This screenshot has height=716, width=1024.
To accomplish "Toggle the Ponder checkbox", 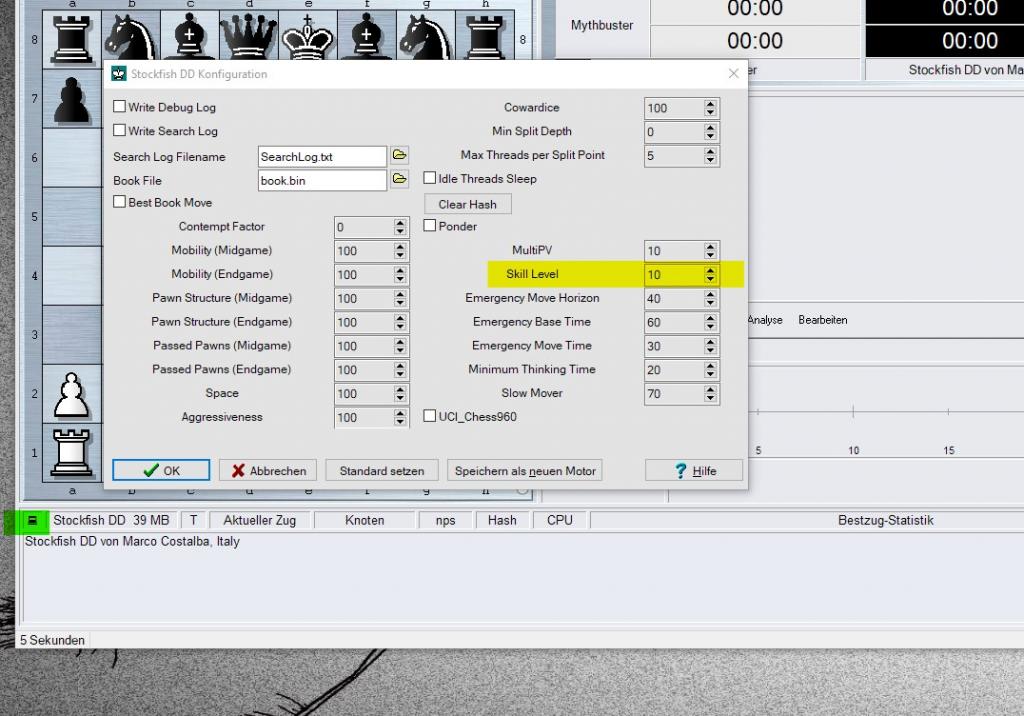I will [x=430, y=226].
